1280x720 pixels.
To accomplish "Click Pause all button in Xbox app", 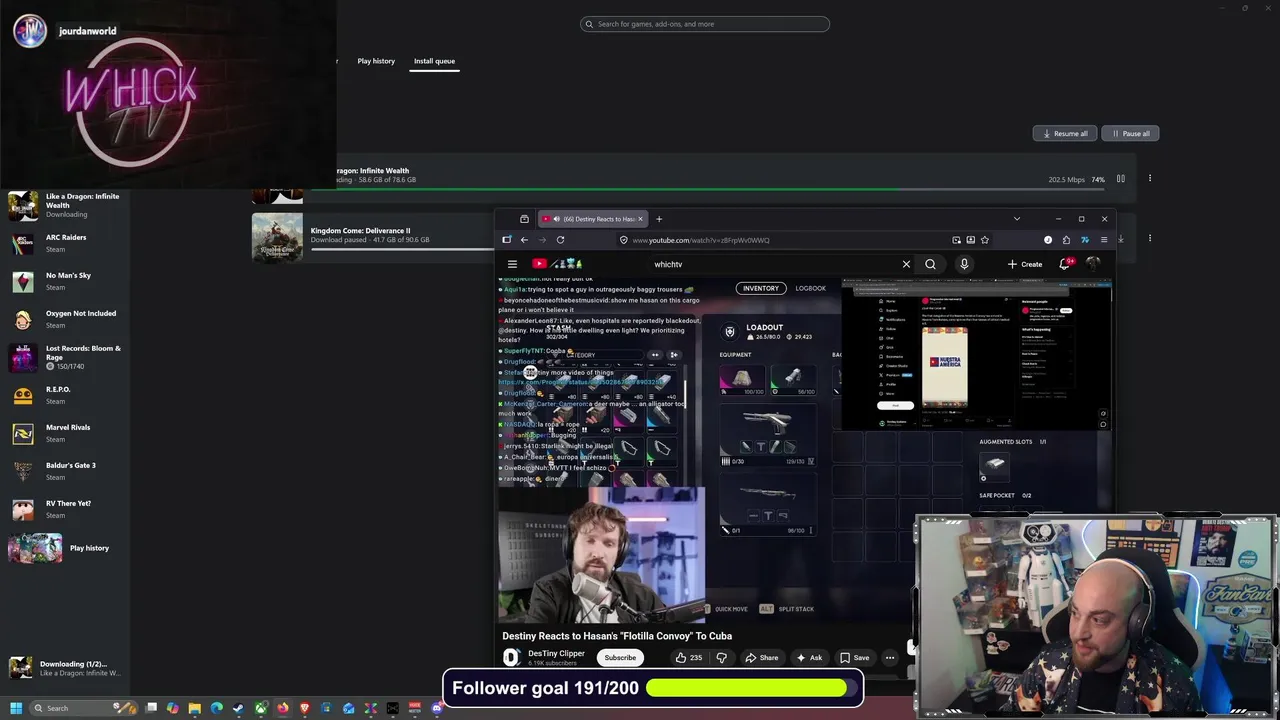I will pyautogui.click(x=1130, y=133).
